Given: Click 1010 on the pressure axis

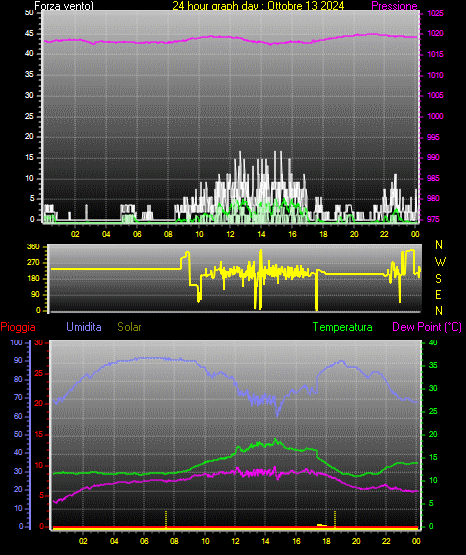Looking at the screenshot, I should pos(435,75).
